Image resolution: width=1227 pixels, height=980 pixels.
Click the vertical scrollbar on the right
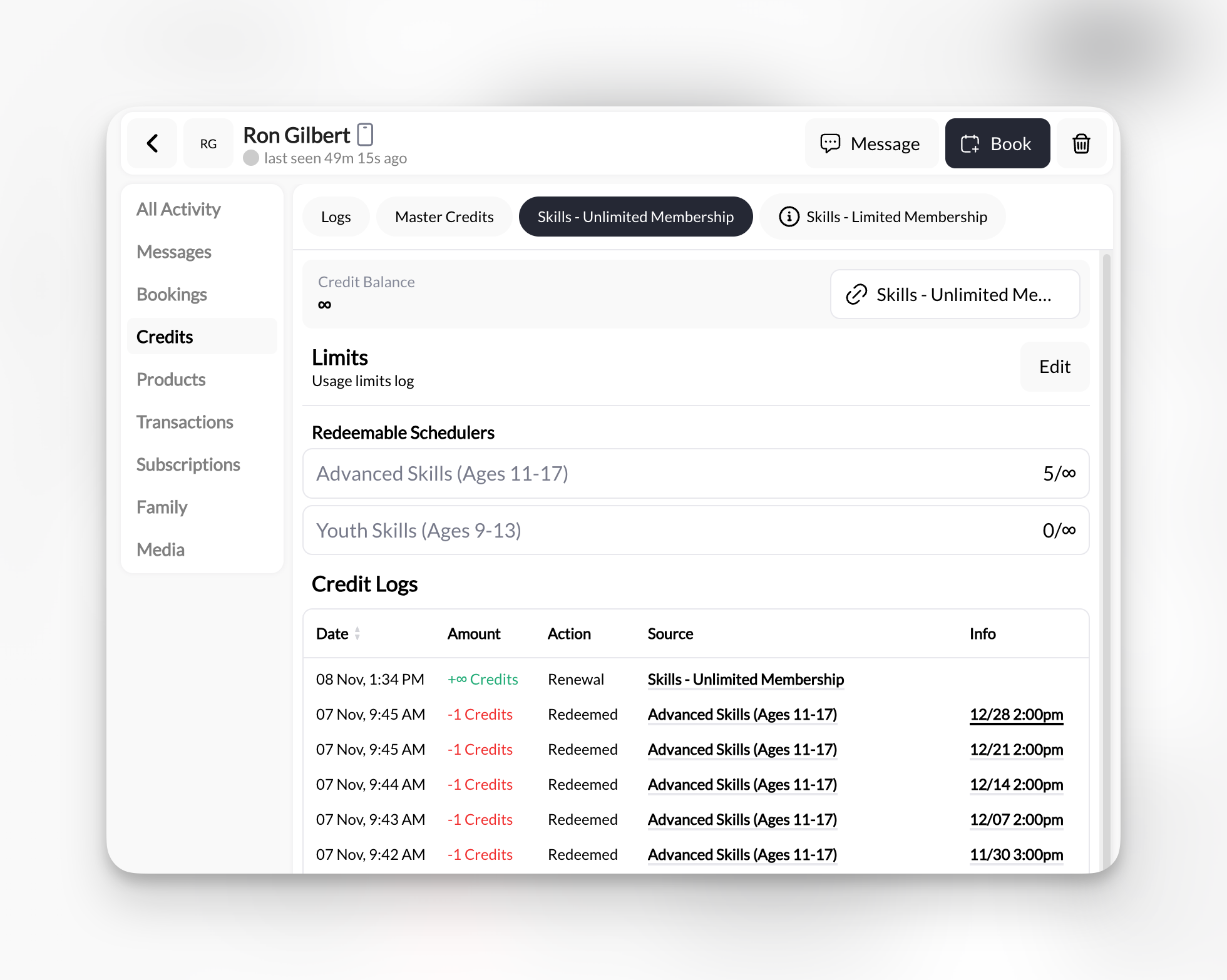pos(1106,501)
